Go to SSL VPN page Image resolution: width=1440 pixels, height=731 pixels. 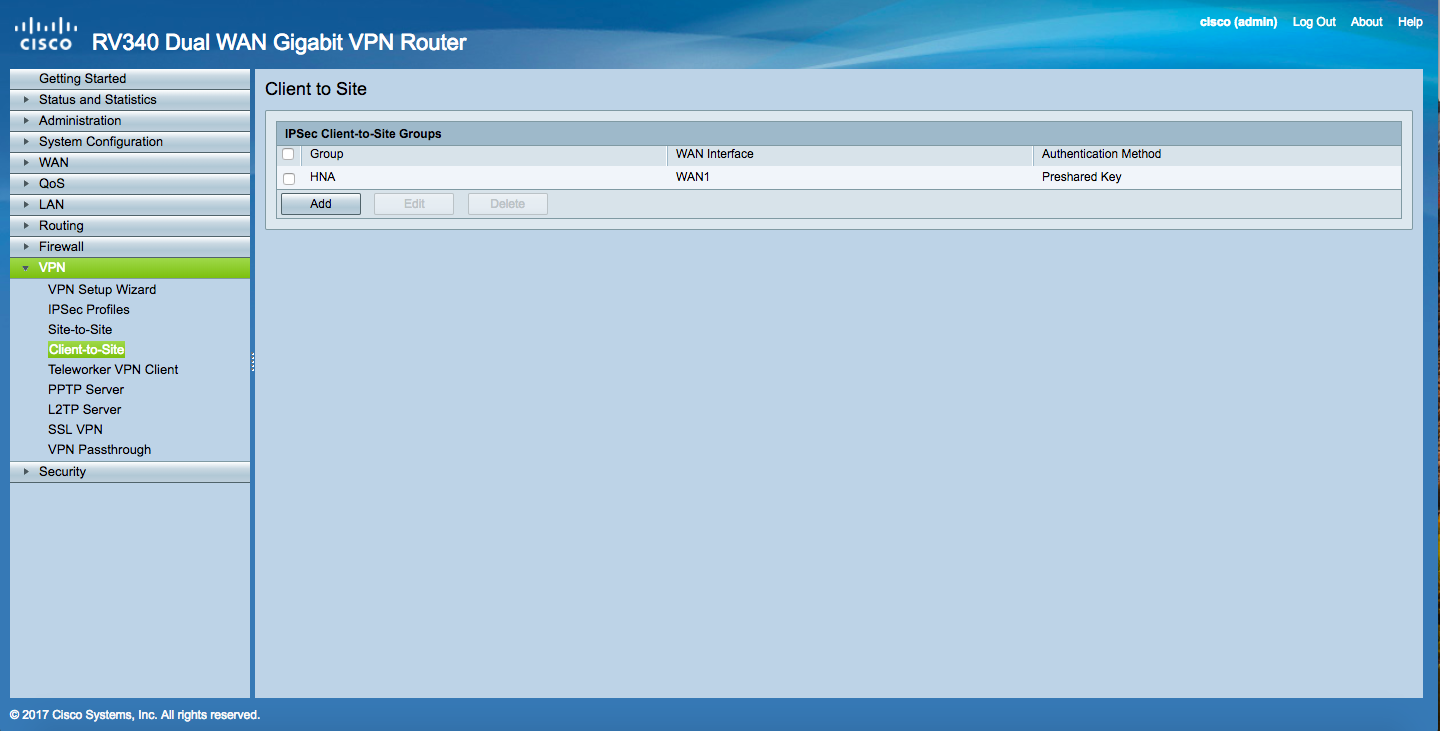tap(75, 429)
